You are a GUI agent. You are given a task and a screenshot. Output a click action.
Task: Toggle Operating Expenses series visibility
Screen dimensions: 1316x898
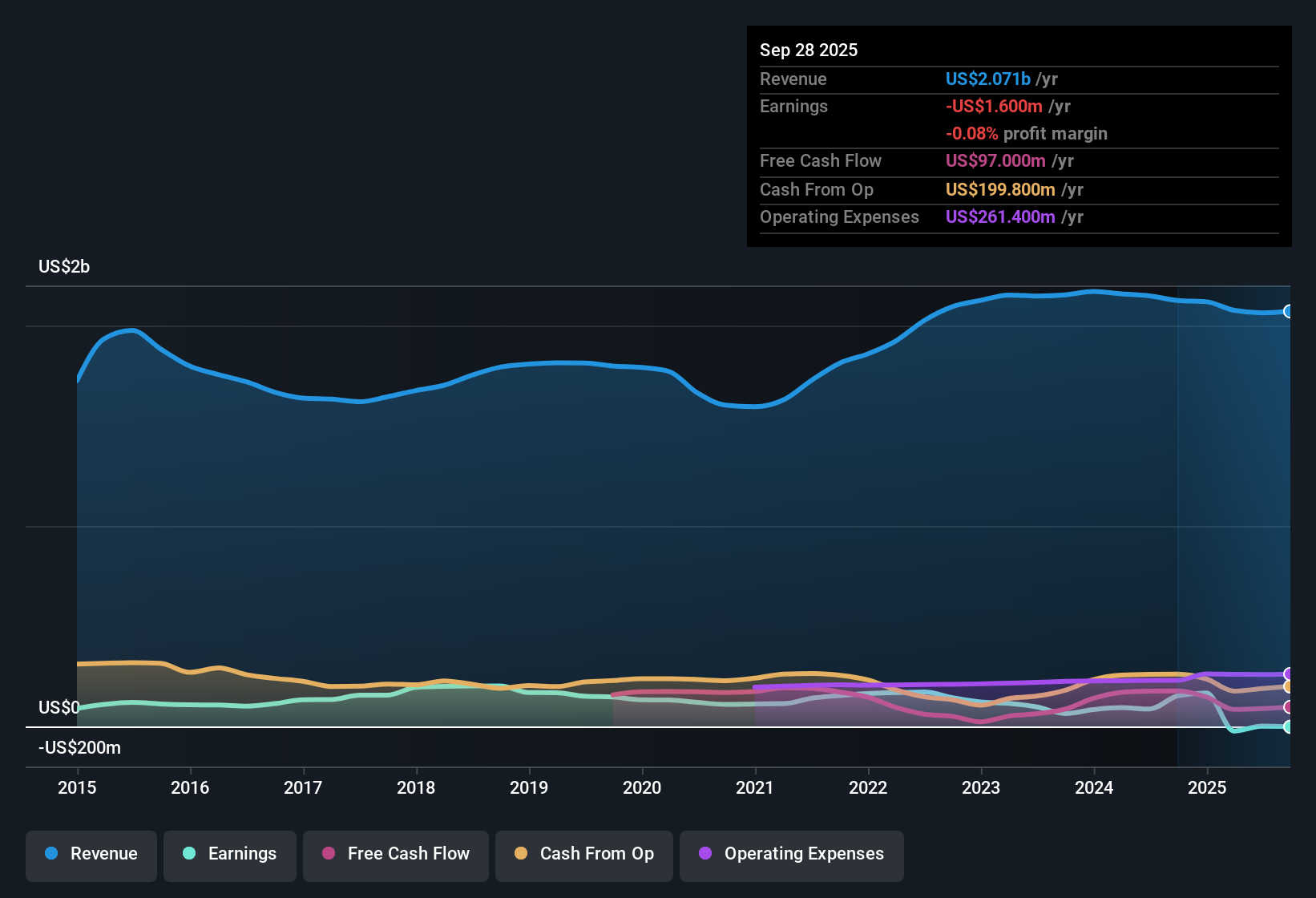click(x=791, y=854)
